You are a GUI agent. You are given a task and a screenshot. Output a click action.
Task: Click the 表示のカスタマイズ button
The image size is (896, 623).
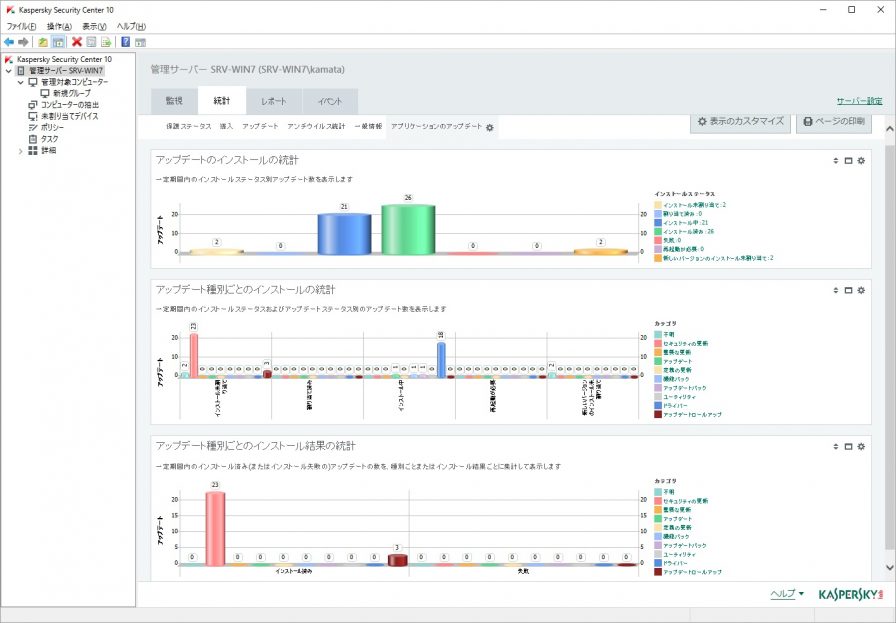coord(741,122)
